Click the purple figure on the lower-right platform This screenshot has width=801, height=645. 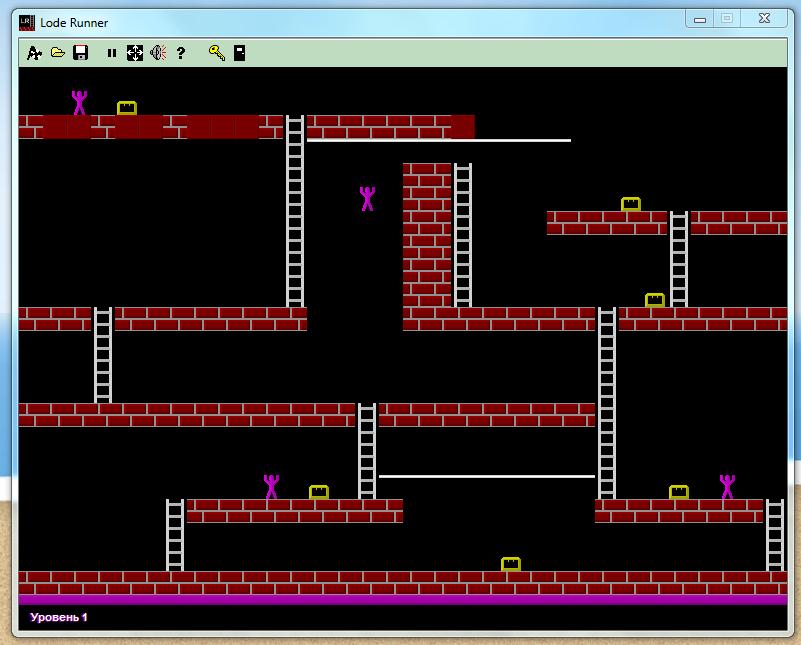[x=727, y=487]
